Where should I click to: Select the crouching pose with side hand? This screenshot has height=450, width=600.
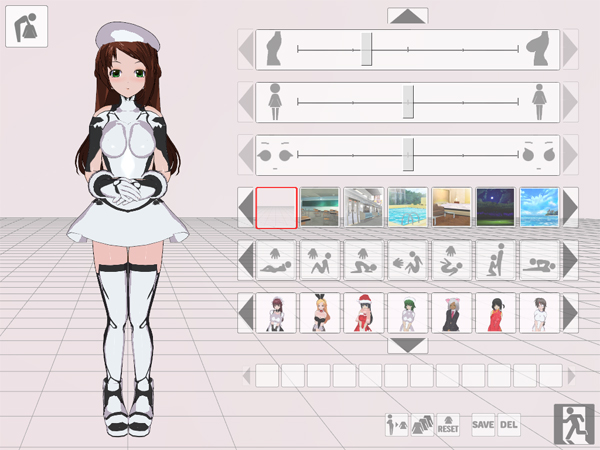coord(408,260)
